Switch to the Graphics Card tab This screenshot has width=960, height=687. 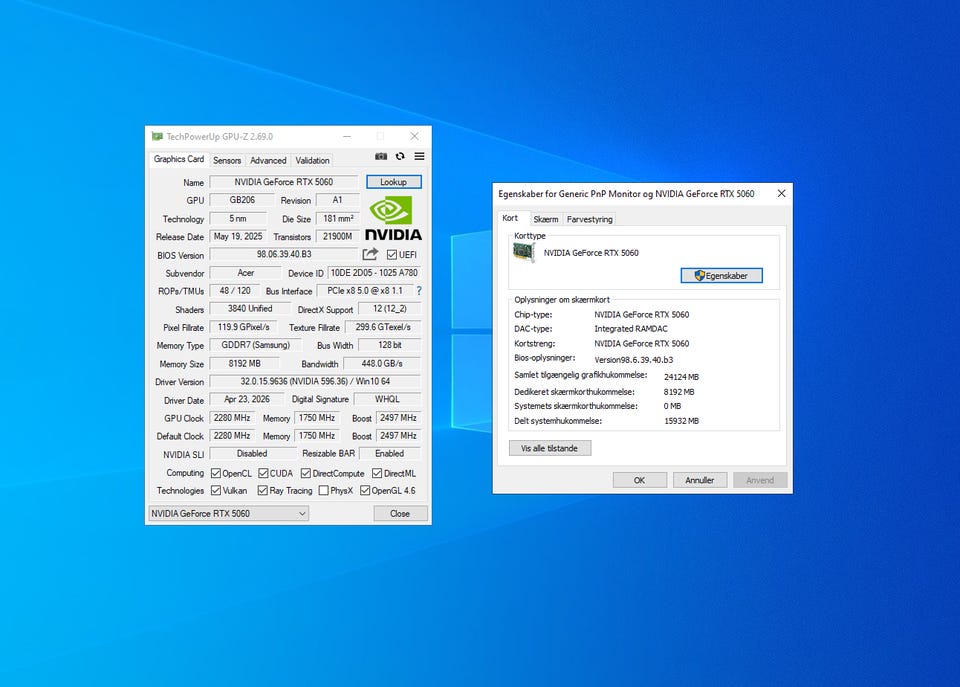coord(179,159)
